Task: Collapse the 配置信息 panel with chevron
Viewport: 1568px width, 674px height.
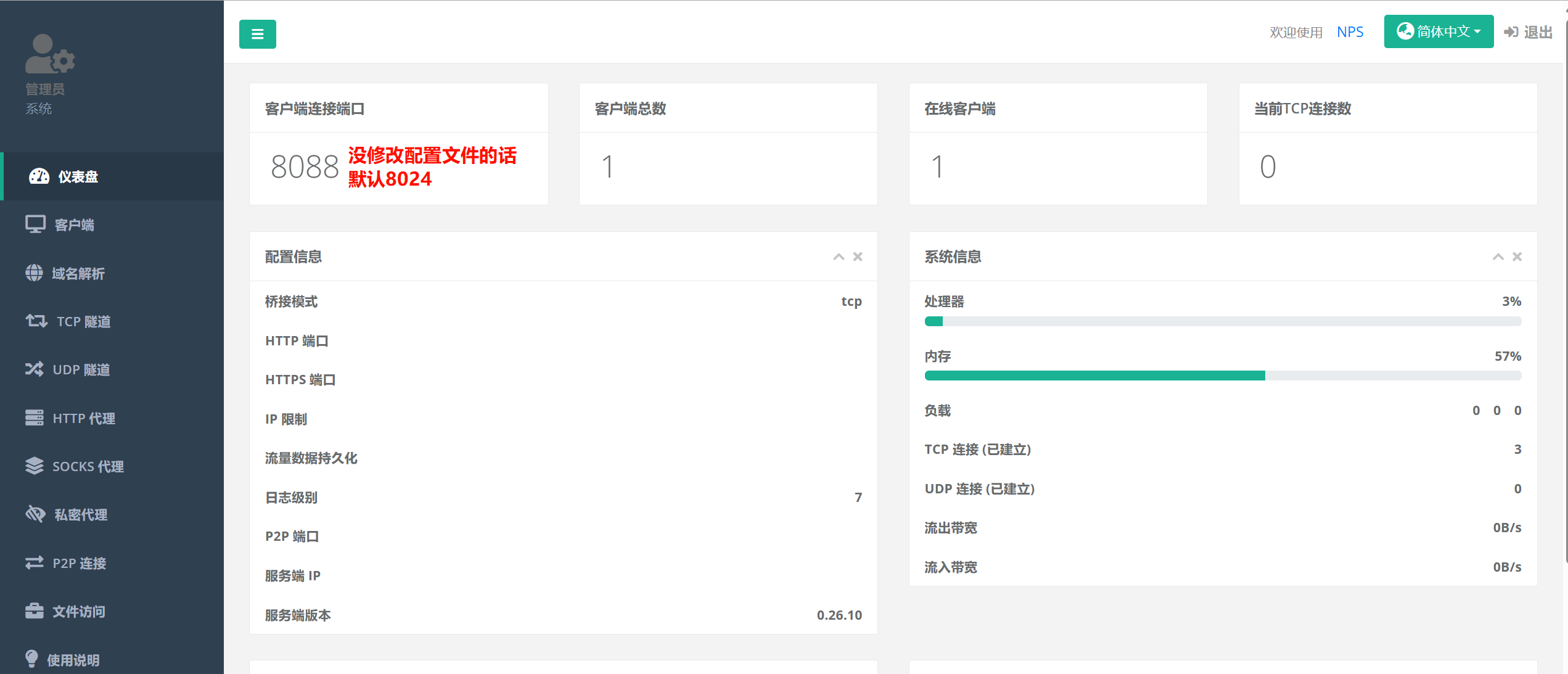Action: tap(839, 257)
